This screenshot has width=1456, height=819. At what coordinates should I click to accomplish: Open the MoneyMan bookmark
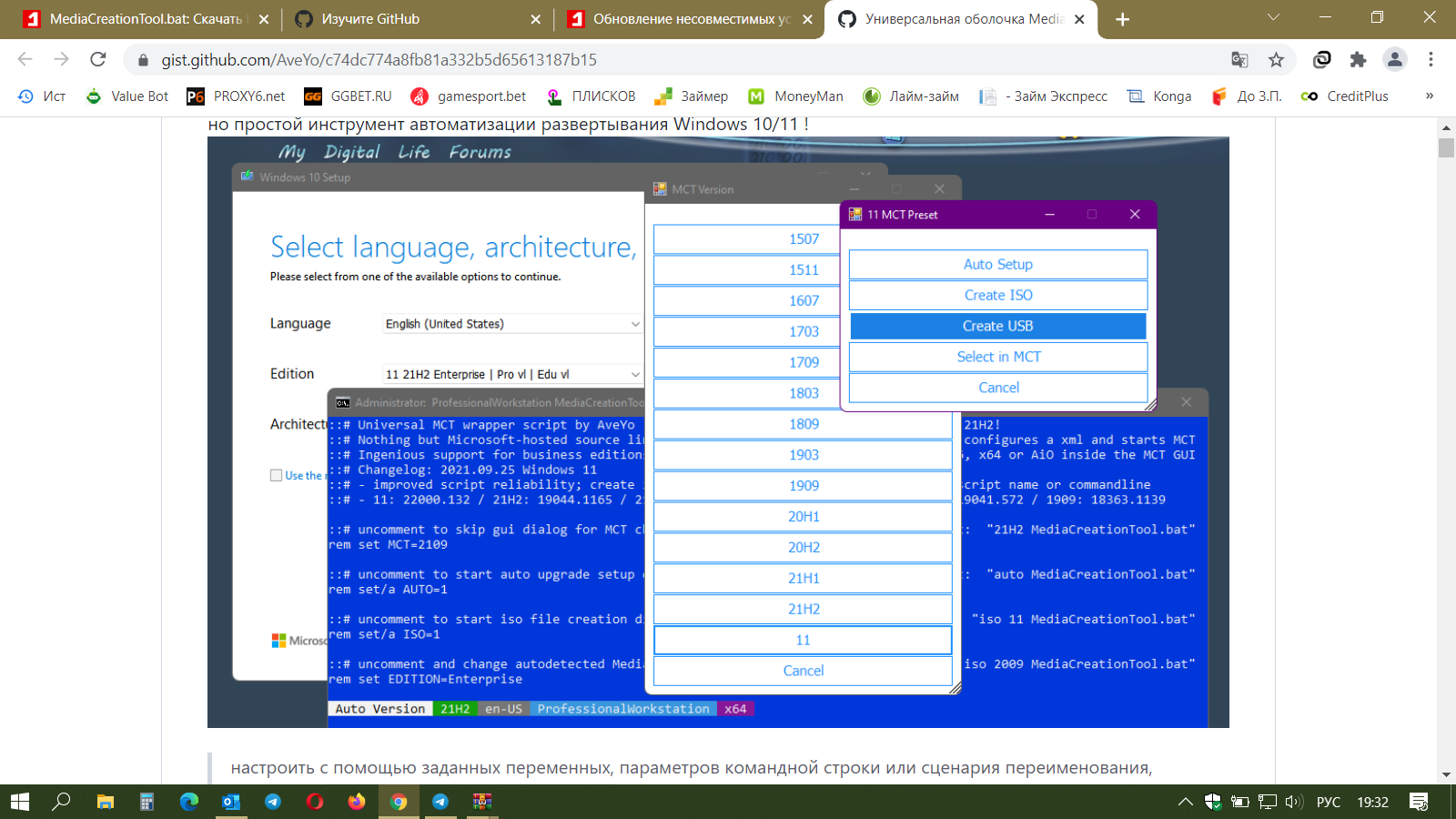coord(795,96)
